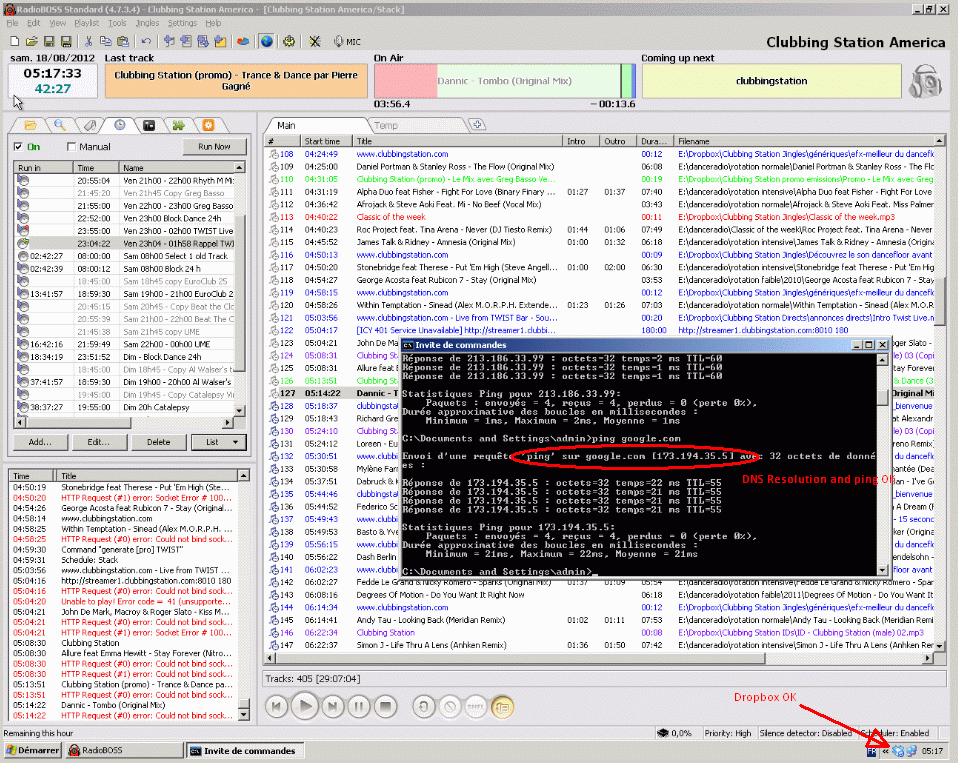Select playlist row 113 Classic of the week
Viewport: 958px width, 763px height.
point(601,217)
